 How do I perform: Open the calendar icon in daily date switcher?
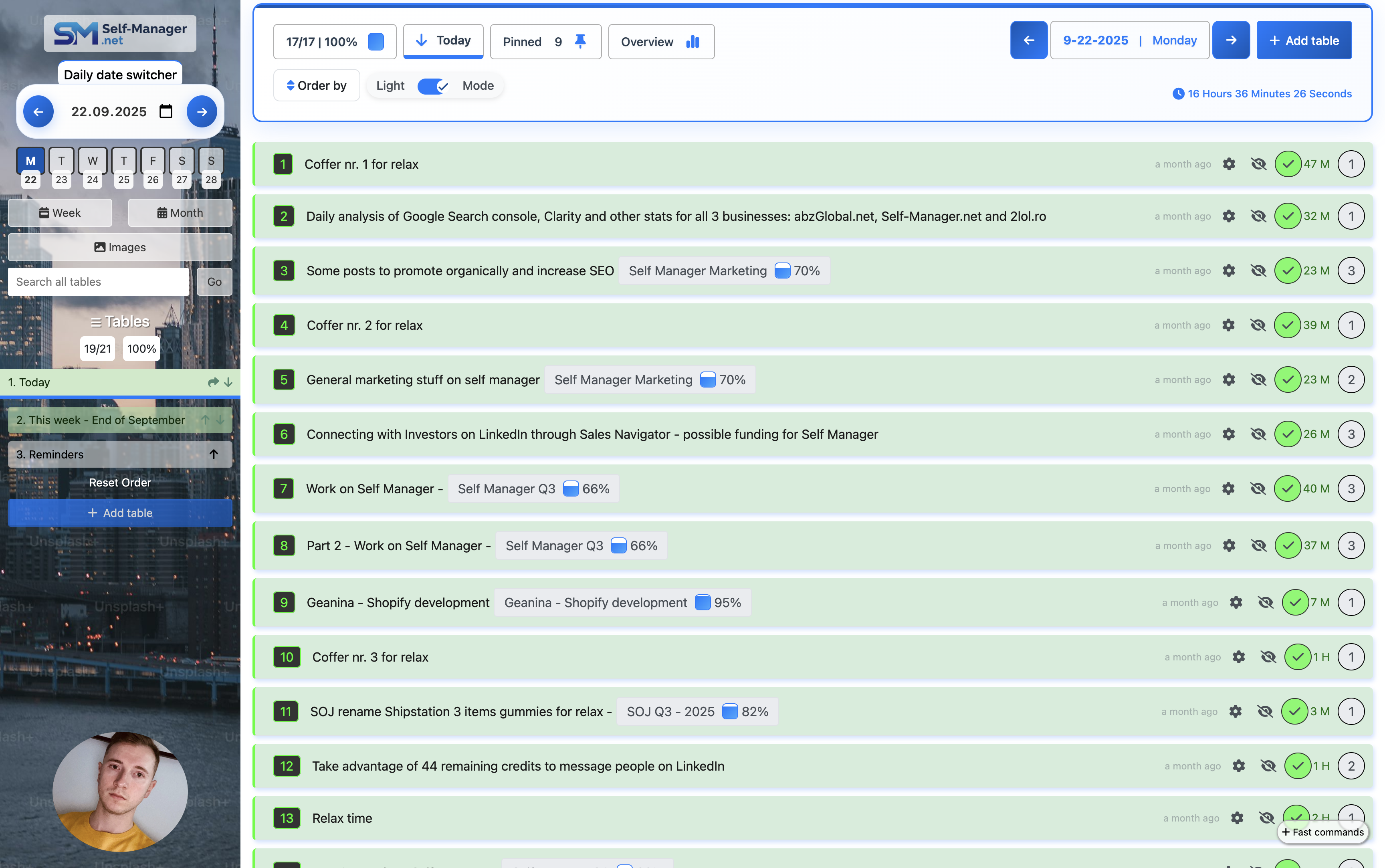click(x=166, y=111)
